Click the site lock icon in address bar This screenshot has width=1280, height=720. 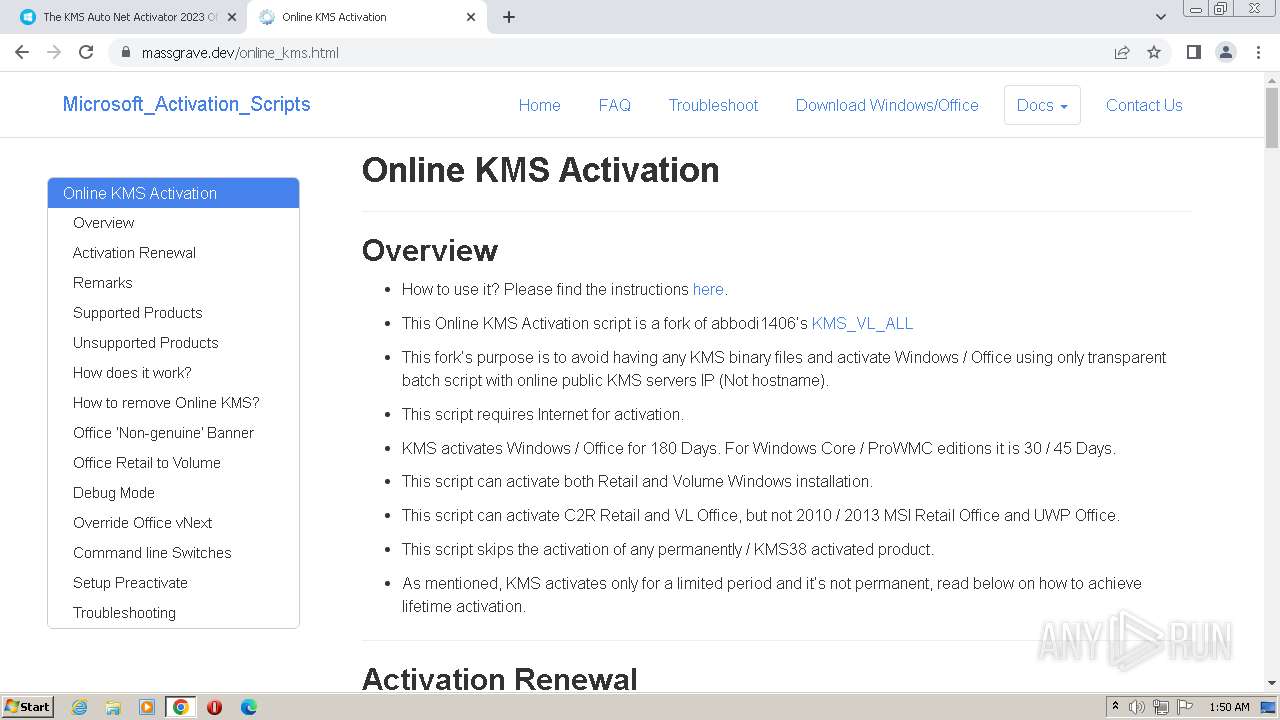(125, 52)
